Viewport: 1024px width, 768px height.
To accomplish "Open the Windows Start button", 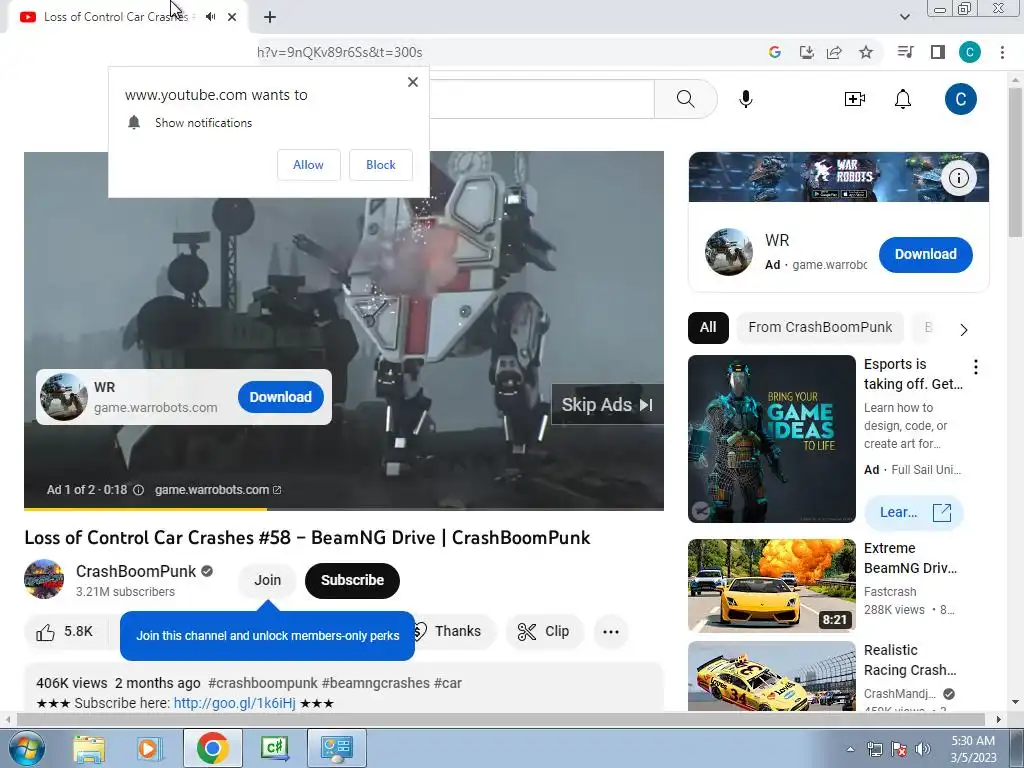I will point(27,748).
